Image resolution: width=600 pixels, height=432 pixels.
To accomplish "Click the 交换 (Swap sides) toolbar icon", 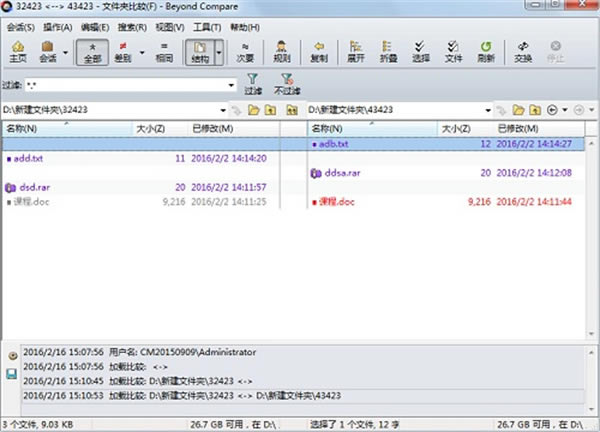I will [523, 50].
